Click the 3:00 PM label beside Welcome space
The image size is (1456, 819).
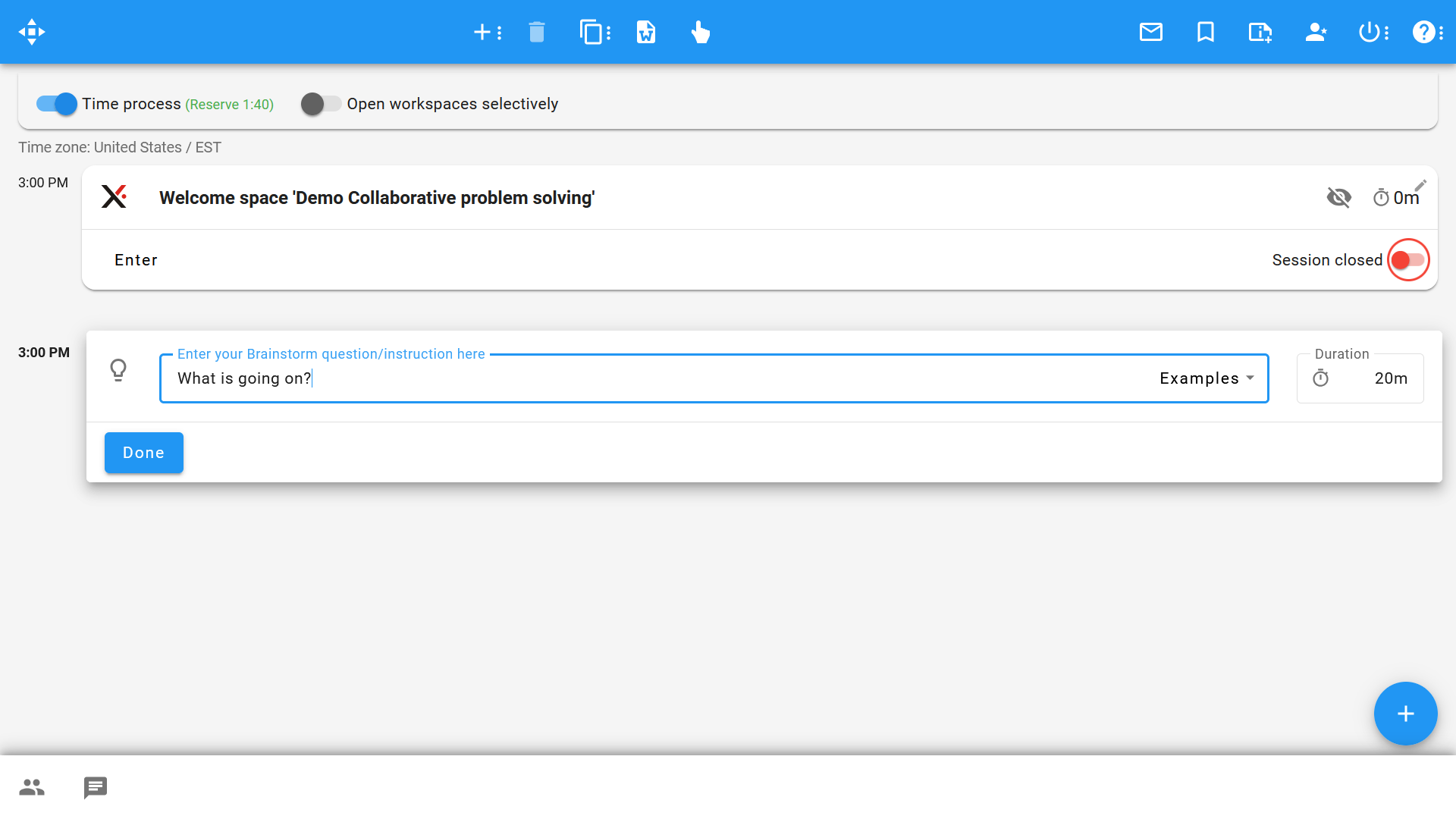click(43, 183)
